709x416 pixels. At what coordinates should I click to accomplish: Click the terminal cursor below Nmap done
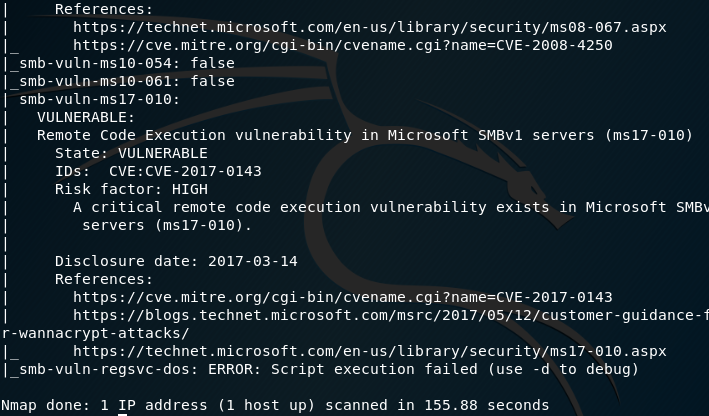123,414
